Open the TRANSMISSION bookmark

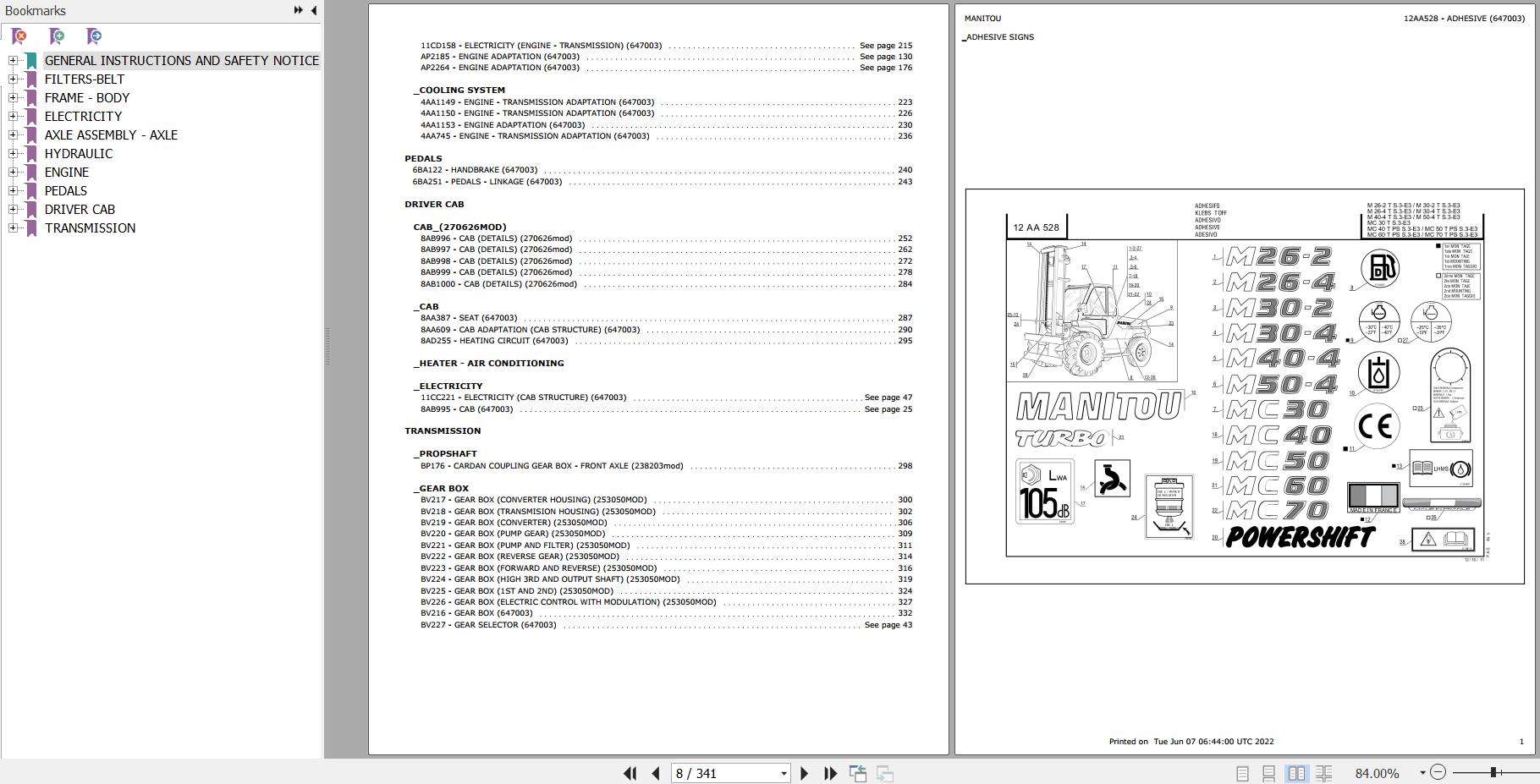pos(90,228)
